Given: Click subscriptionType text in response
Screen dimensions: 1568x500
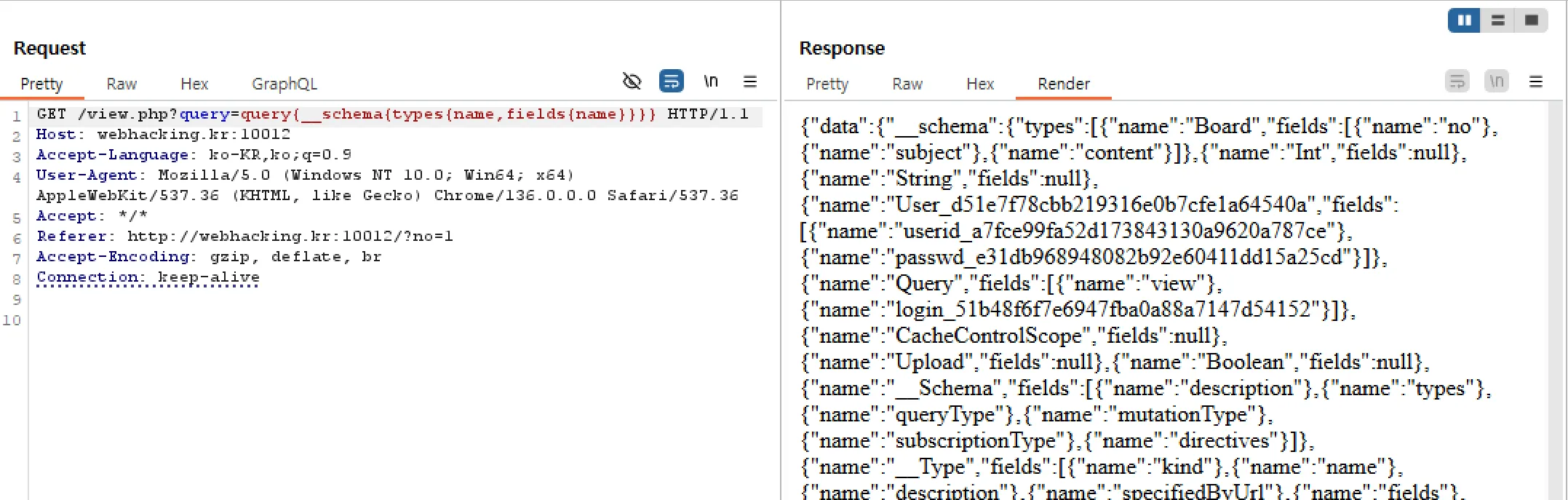Looking at the screenshot, I should click(x=975, y=441).
